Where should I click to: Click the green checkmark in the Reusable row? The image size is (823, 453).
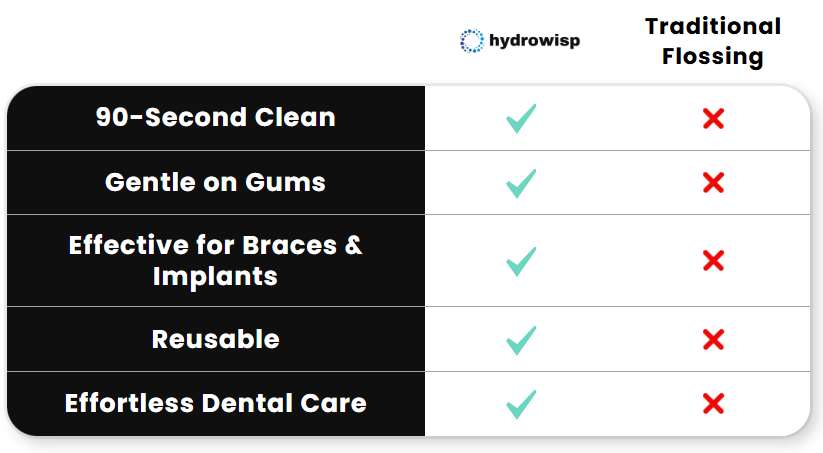click(x=521, y=340)
